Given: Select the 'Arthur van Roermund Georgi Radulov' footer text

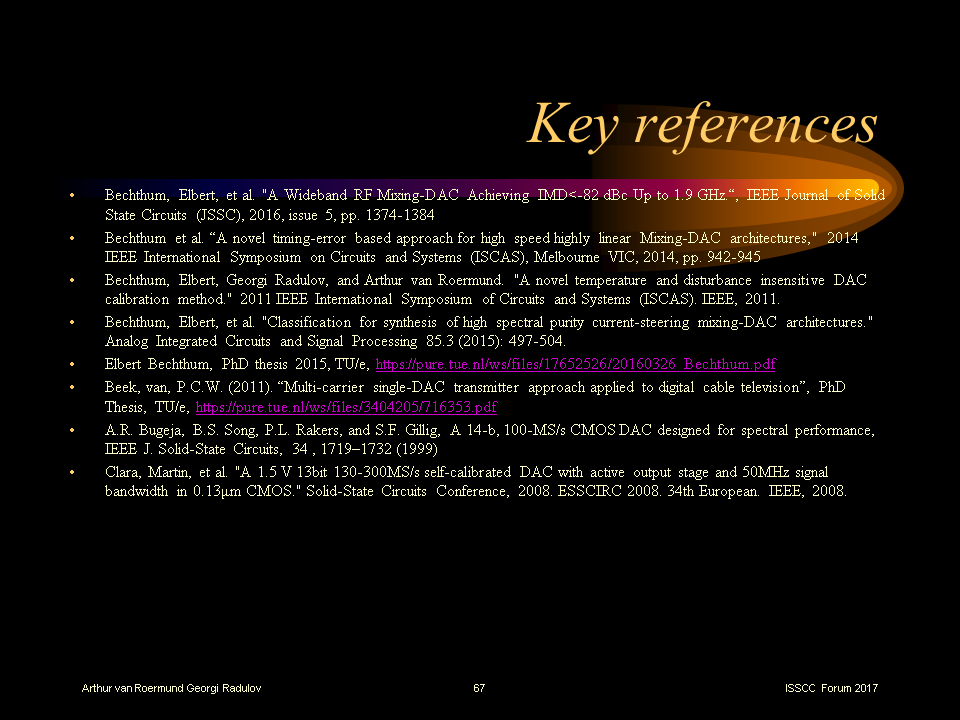Looking at the screenshot, I should click(x=171, y=688).
